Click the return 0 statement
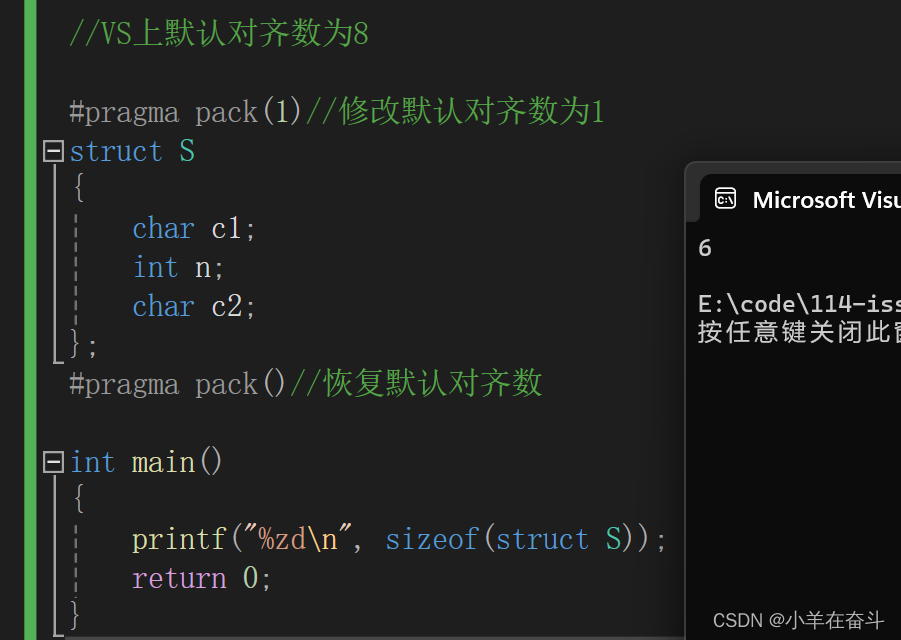 (x=201, y=577)
